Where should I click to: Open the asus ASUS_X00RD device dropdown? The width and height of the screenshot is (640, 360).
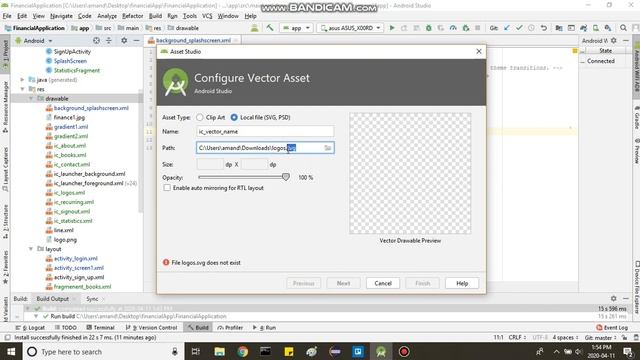[350, 28]
